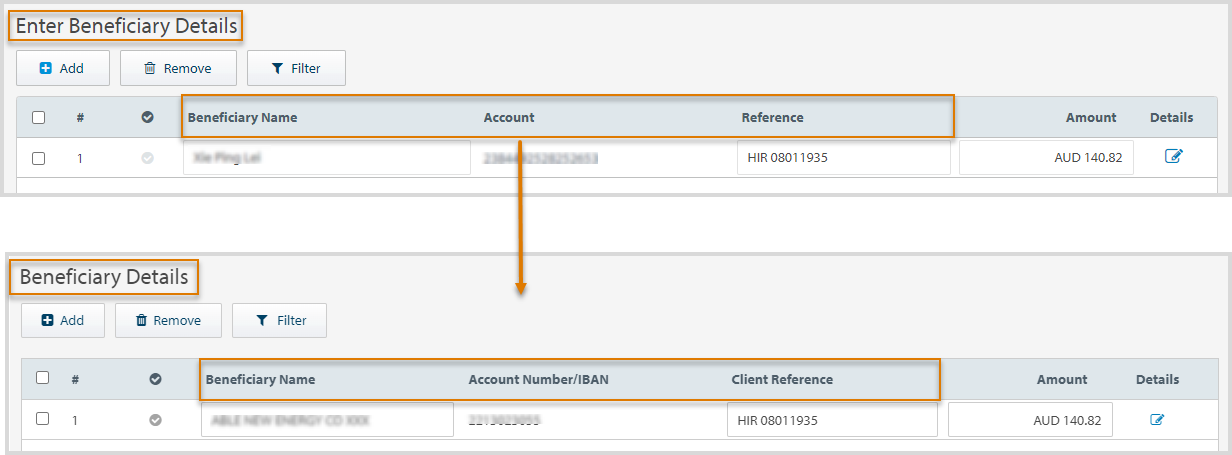The width and height of the screenshot is (1232, 455).
Task: Click the Account column header in the top table
Action: point(509,118)
